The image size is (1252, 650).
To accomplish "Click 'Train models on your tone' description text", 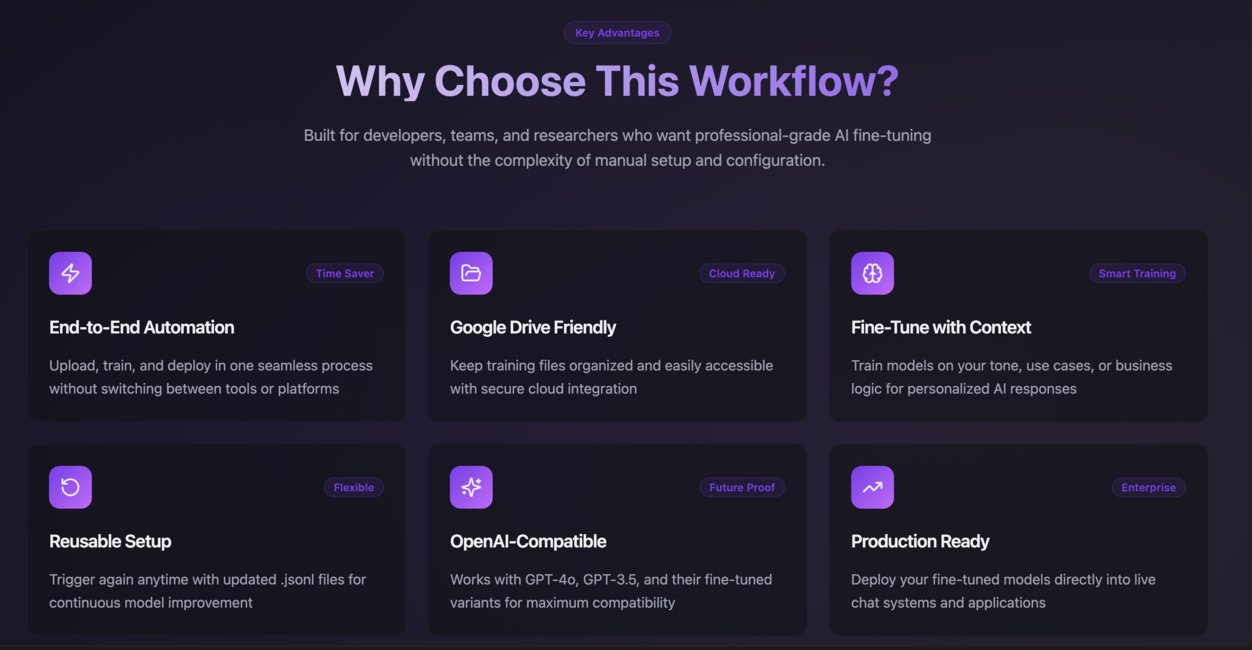I will [x=1011, y=377].
